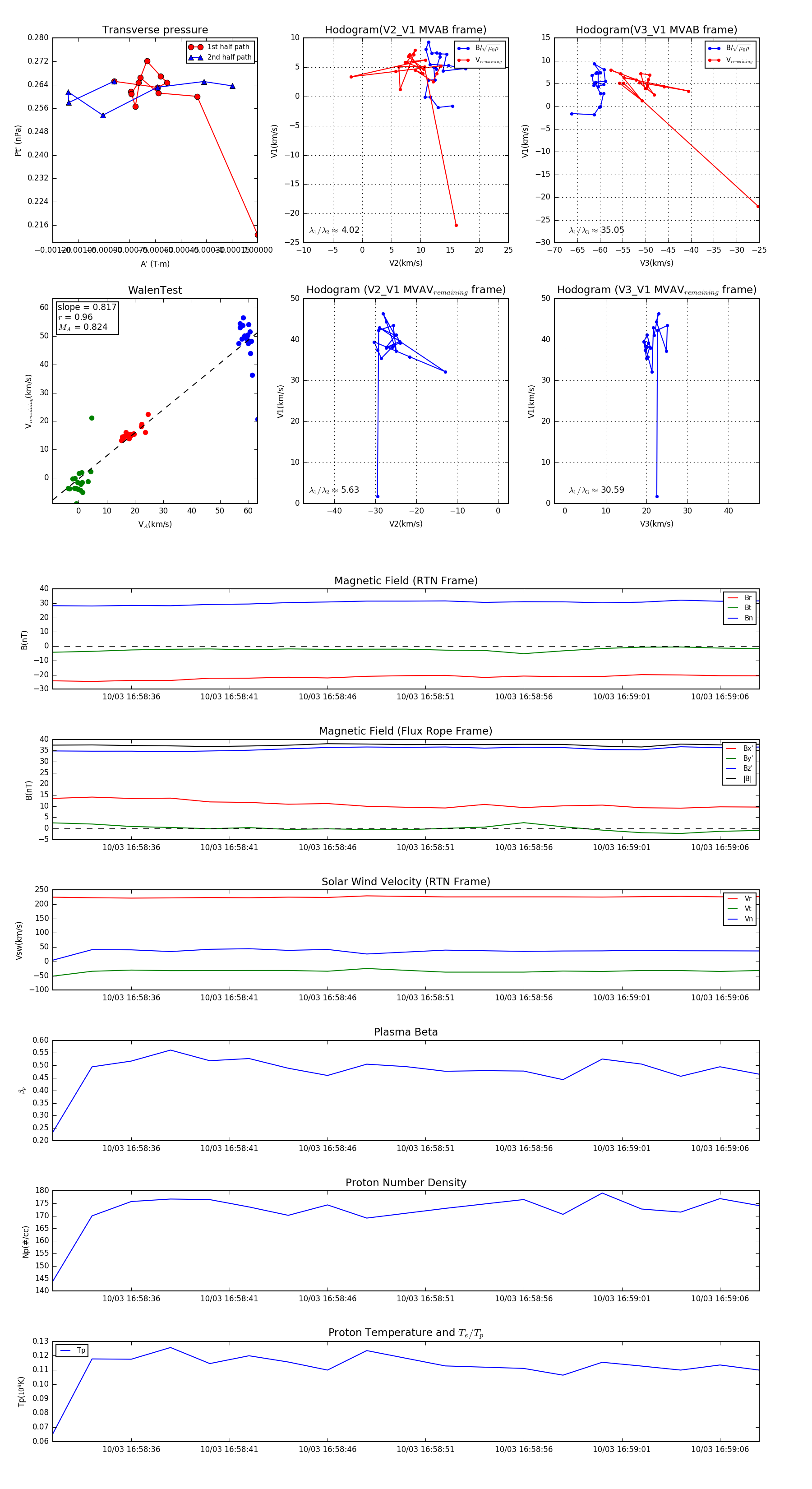Click the 'Hodogram (V3_V1 MVAV remaining frame)' title

point(656,290)
